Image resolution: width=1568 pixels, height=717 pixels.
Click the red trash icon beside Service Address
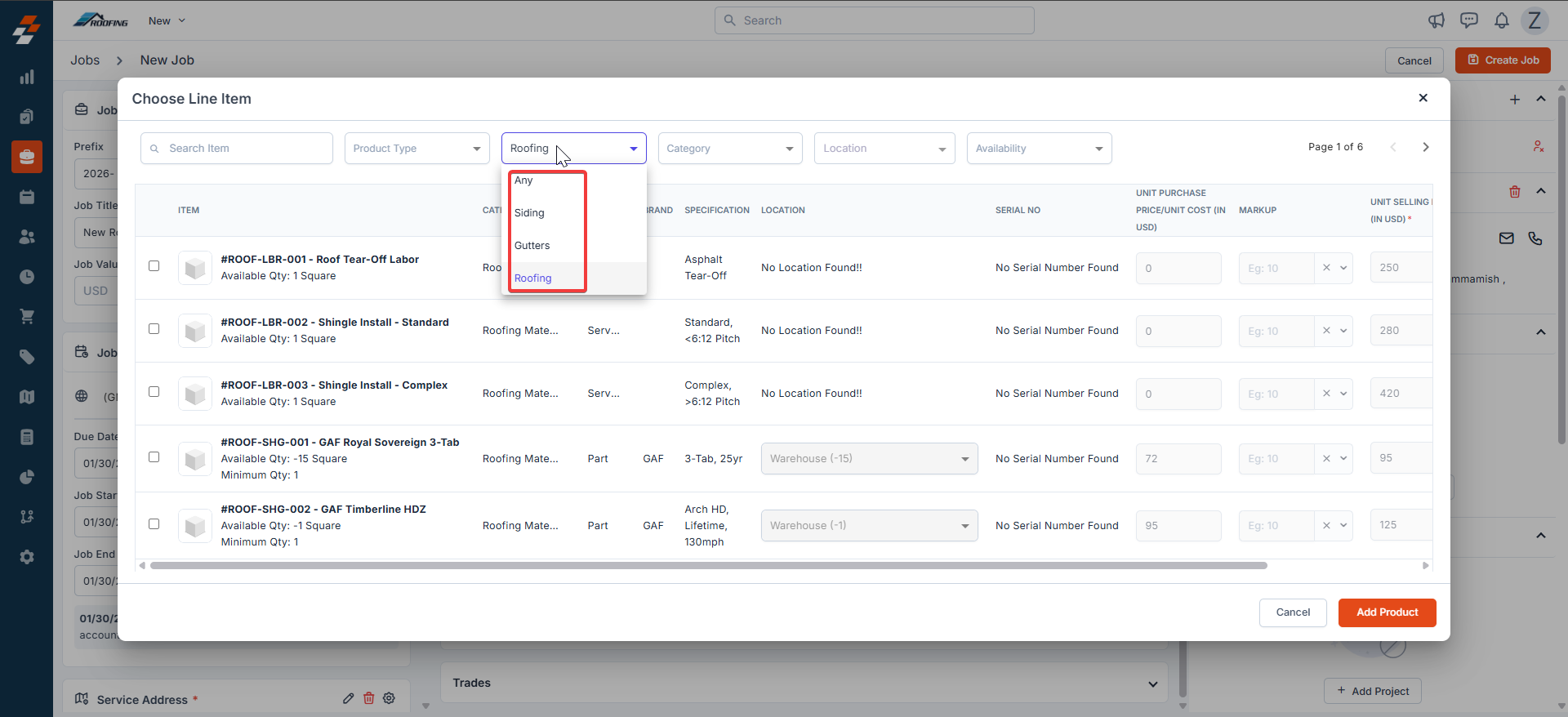(369, 698)
